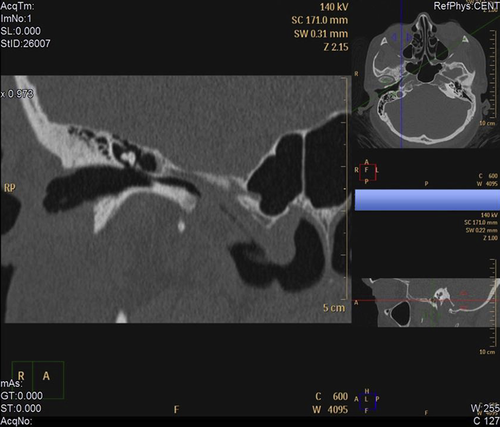Select the green oblique reference line in axial view
The width and height of the screenshot is (500, 427).
click(427, 63)
